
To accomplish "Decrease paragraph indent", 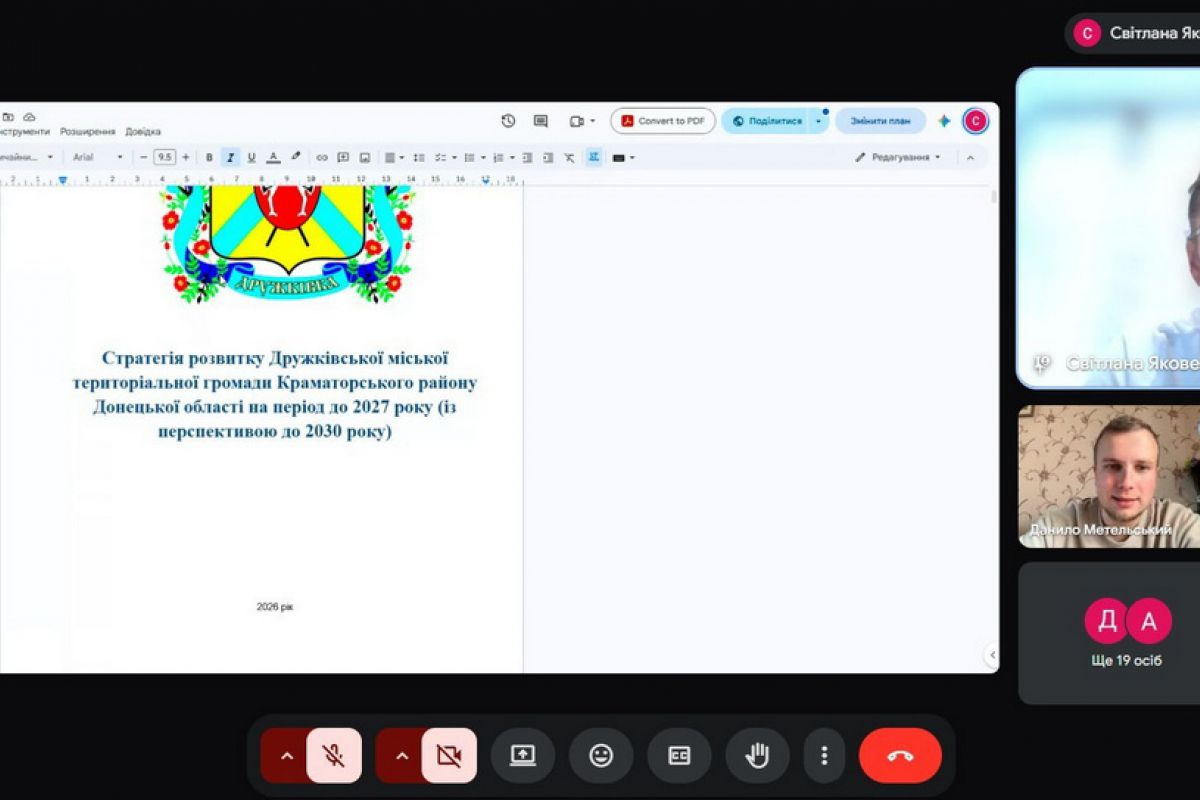I will point(527,157).
